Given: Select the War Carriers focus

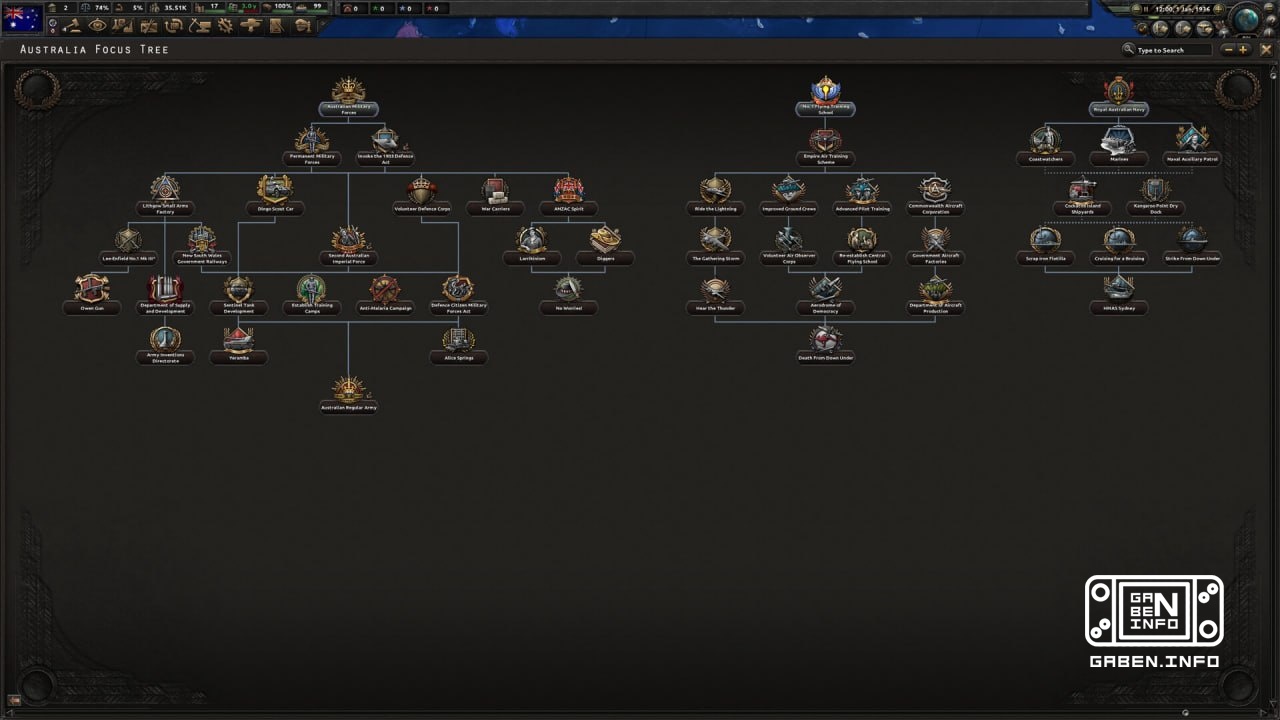Looking at the screenshot, I should [495, 196].
